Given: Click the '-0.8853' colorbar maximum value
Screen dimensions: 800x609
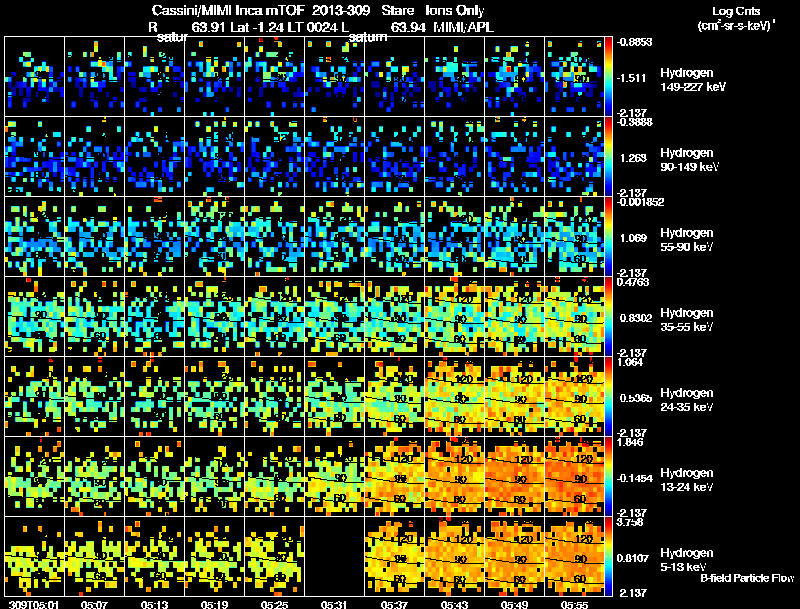Looking at the screenshot, I should pyautogui.click(x=634, y=42).
